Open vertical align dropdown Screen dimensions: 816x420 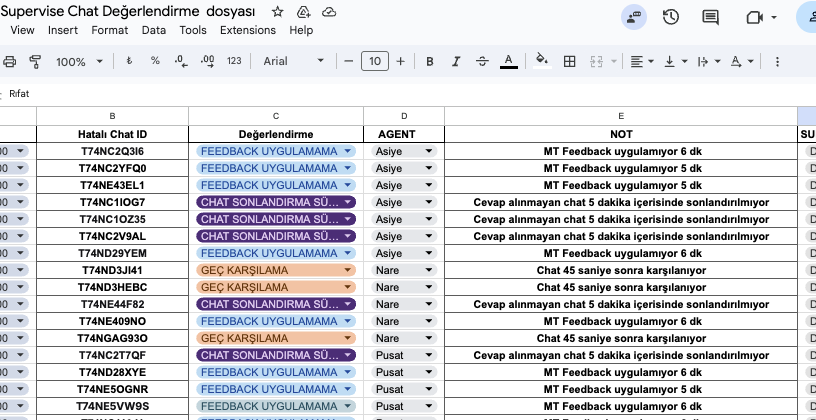click(x=676, y=61)
